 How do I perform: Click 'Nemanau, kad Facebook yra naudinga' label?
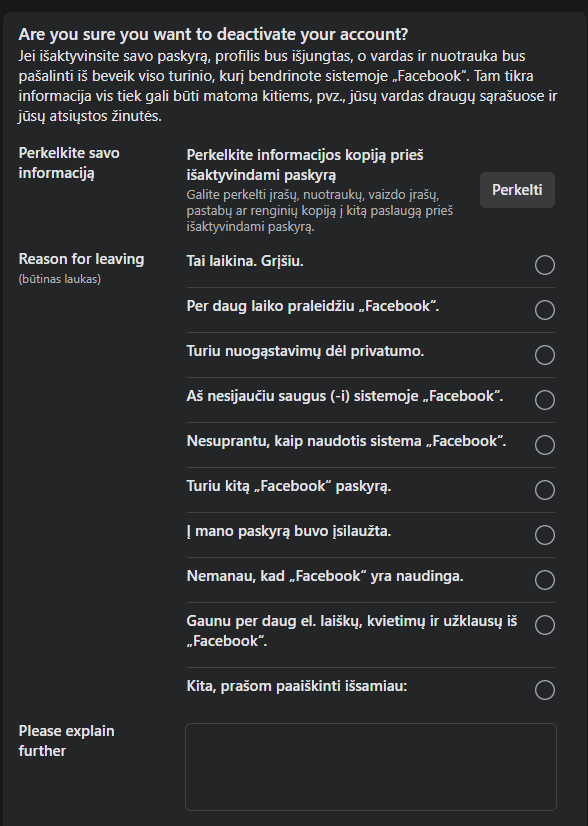click(325, 576)
